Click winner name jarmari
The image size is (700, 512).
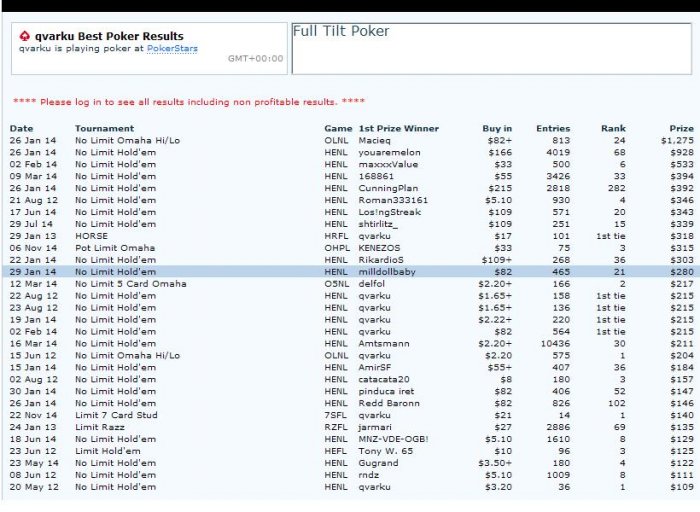[x=375, y=427]
